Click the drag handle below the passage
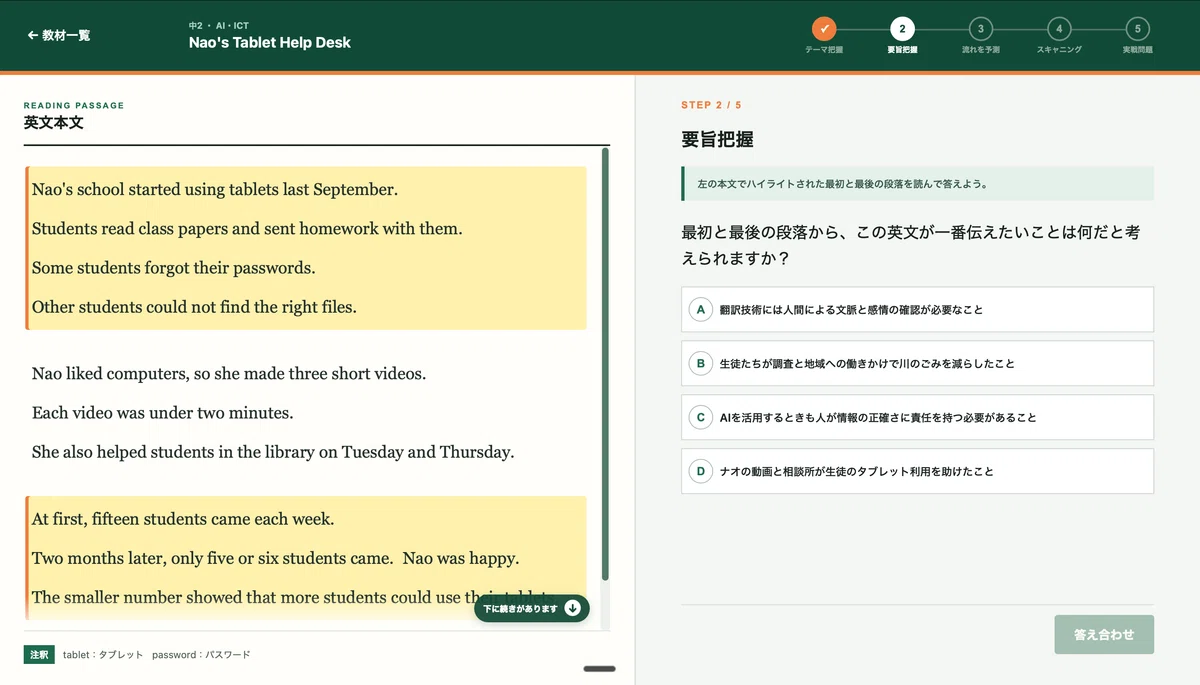This screenshot has height=685, width=1200. click(599, 669)
